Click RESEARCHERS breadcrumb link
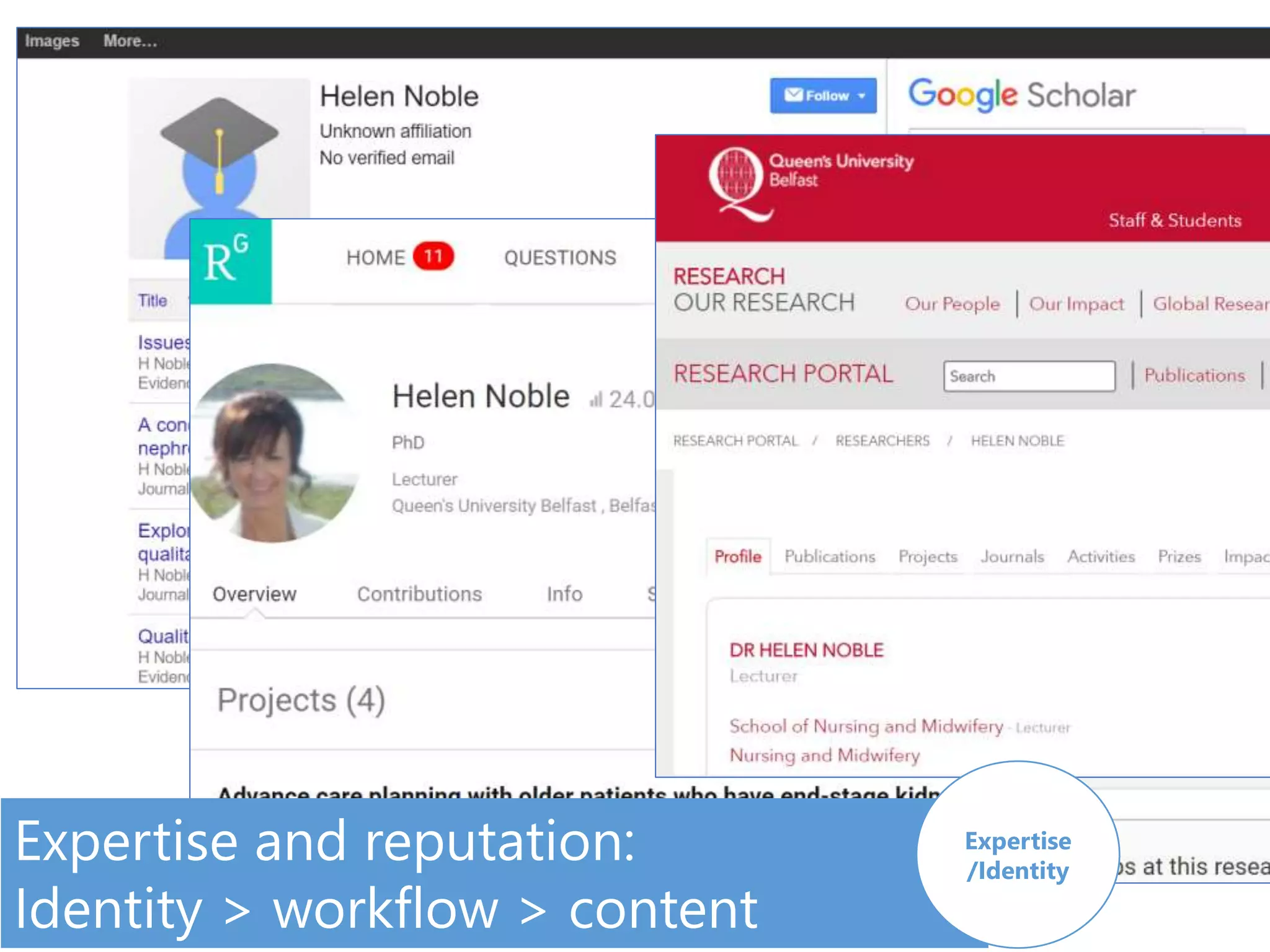1270x952 pixels. [882, 441]
